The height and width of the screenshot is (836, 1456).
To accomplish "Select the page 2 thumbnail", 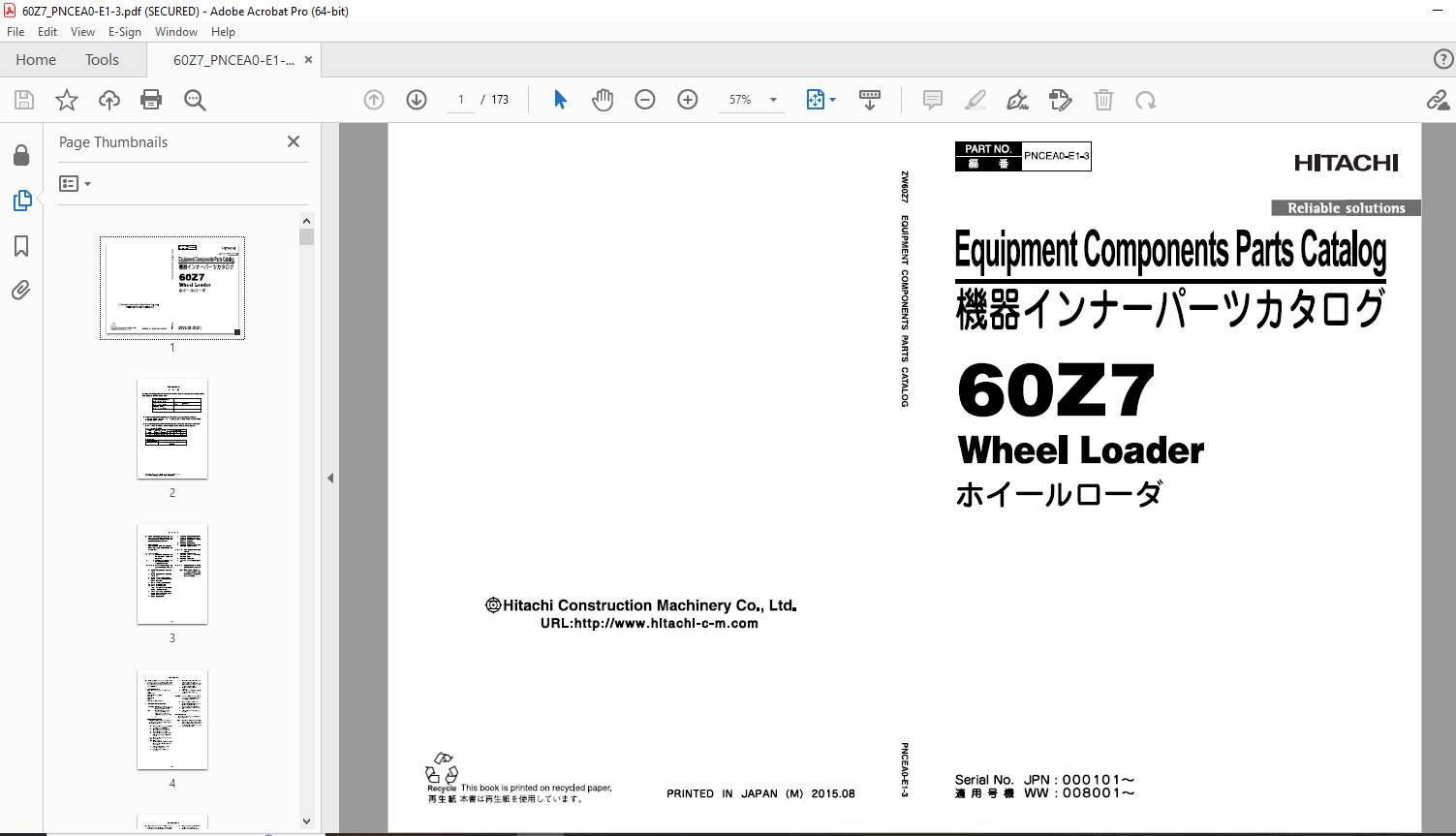I will [172, 429].
